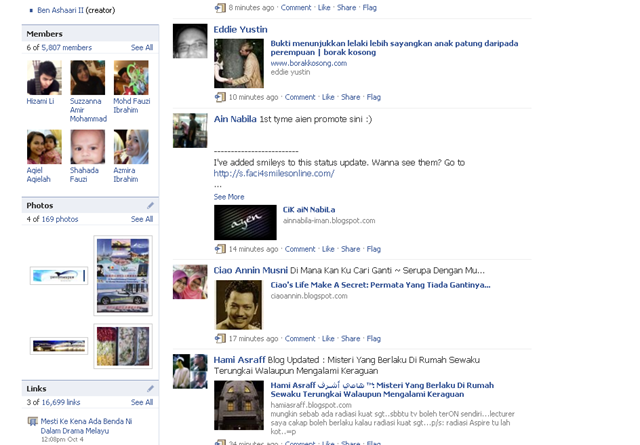640x445 pixels.
Task: Open the 'ajen' blog preview image
Action: click(x=245, y=222)
